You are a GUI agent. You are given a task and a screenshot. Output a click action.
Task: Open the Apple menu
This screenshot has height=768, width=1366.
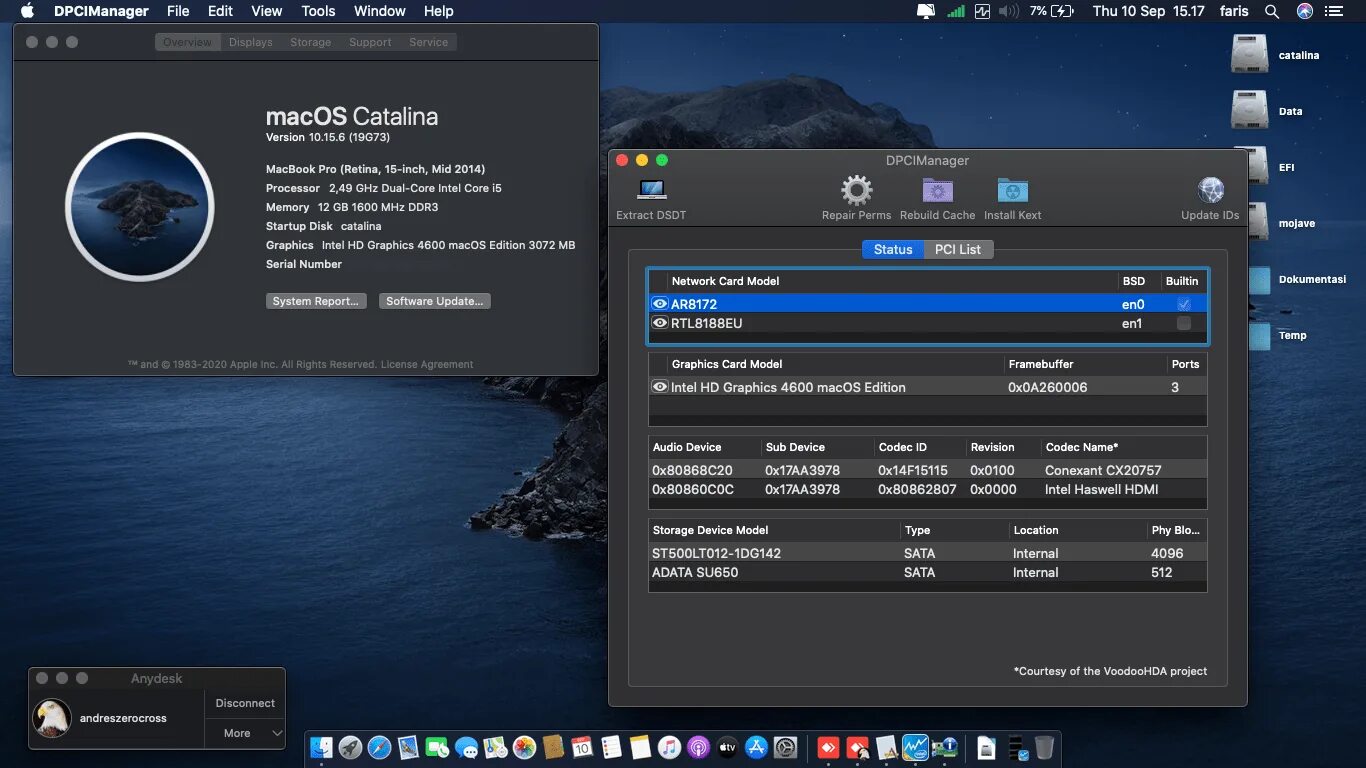(27, 11)
